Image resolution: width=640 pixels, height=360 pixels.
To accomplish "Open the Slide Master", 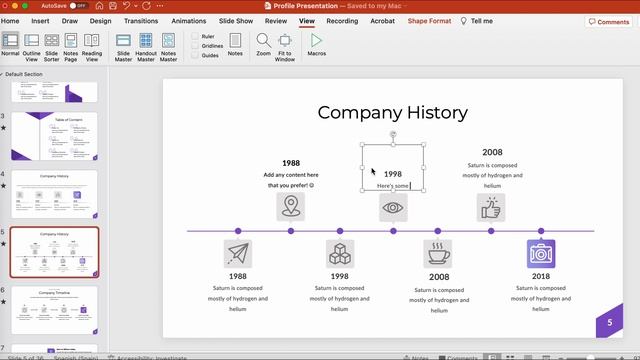I will pos(123,47).
